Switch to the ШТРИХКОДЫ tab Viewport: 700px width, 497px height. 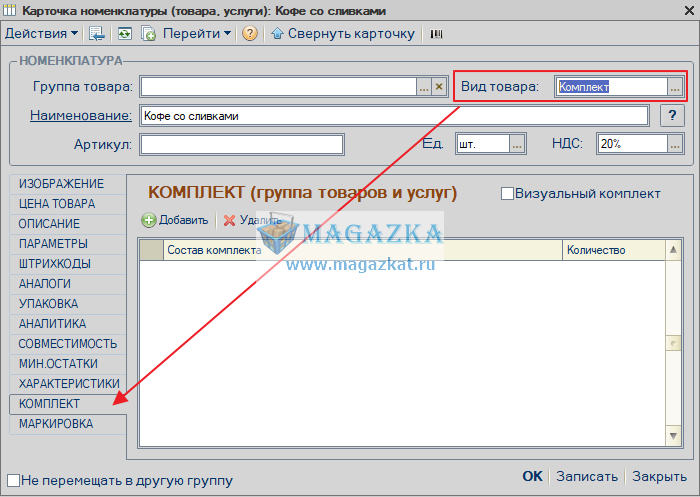pyautogui.click(x=68, y=264)
